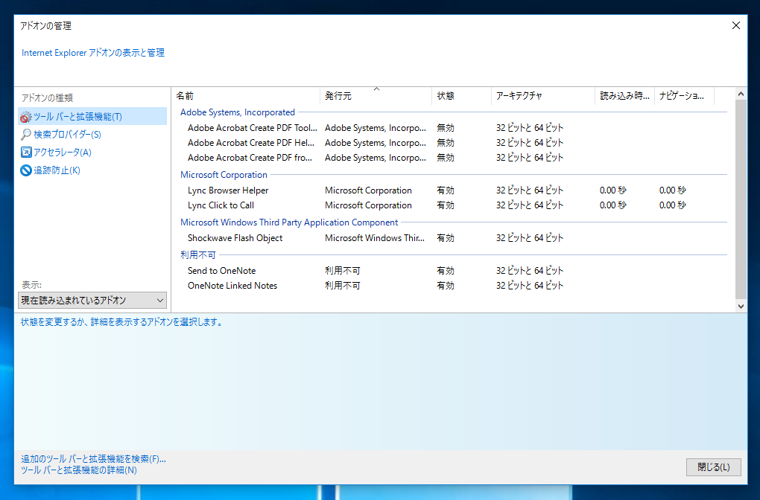Viewport: 760px width, 500px height.
Task: Select OneNote Linked Notes in the list
Action: 231,286
